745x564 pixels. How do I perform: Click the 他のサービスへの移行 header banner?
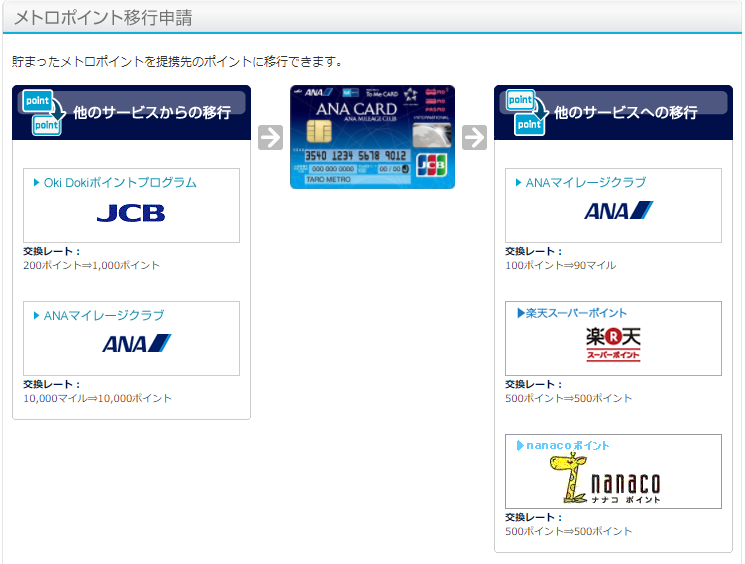613,113
